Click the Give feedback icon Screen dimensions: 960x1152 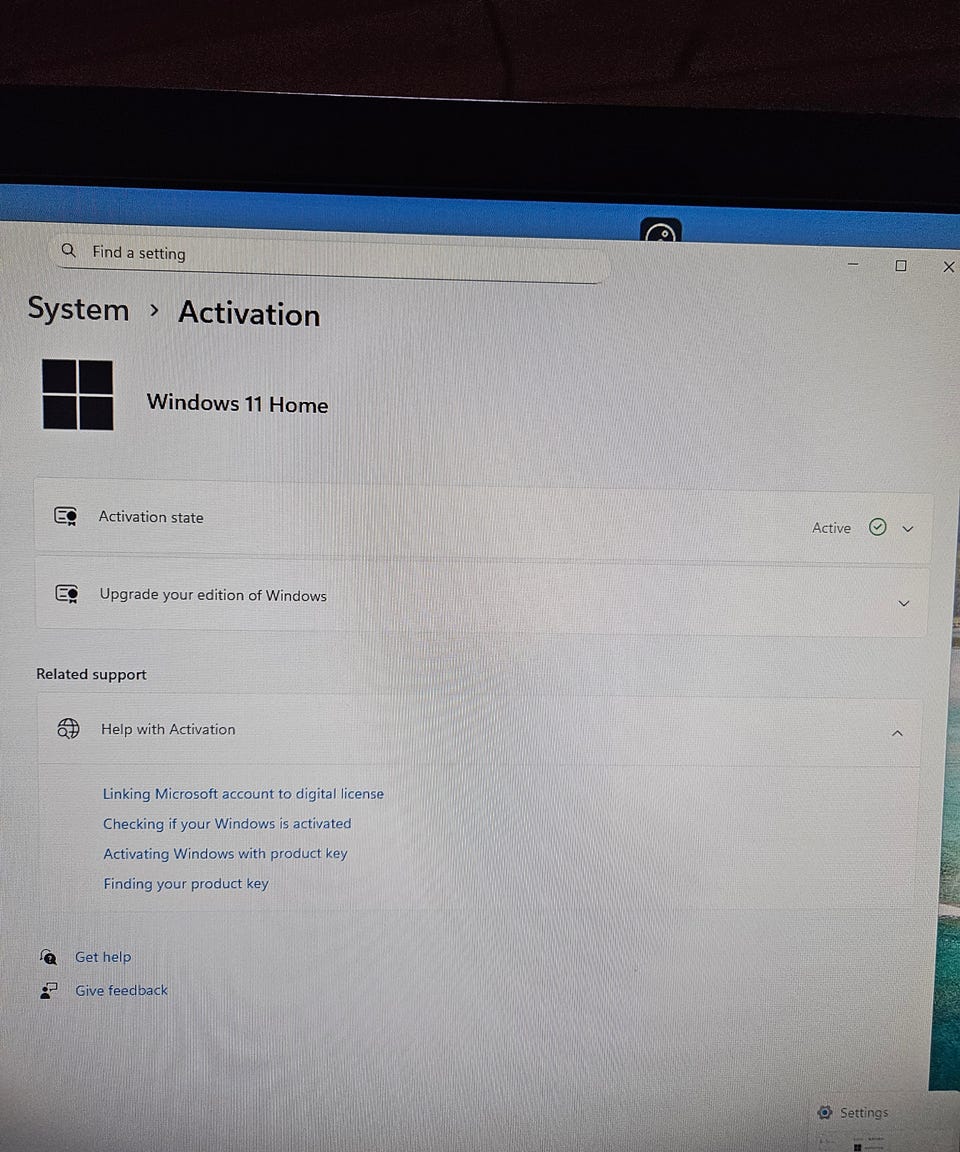click(x=48, y=991)
